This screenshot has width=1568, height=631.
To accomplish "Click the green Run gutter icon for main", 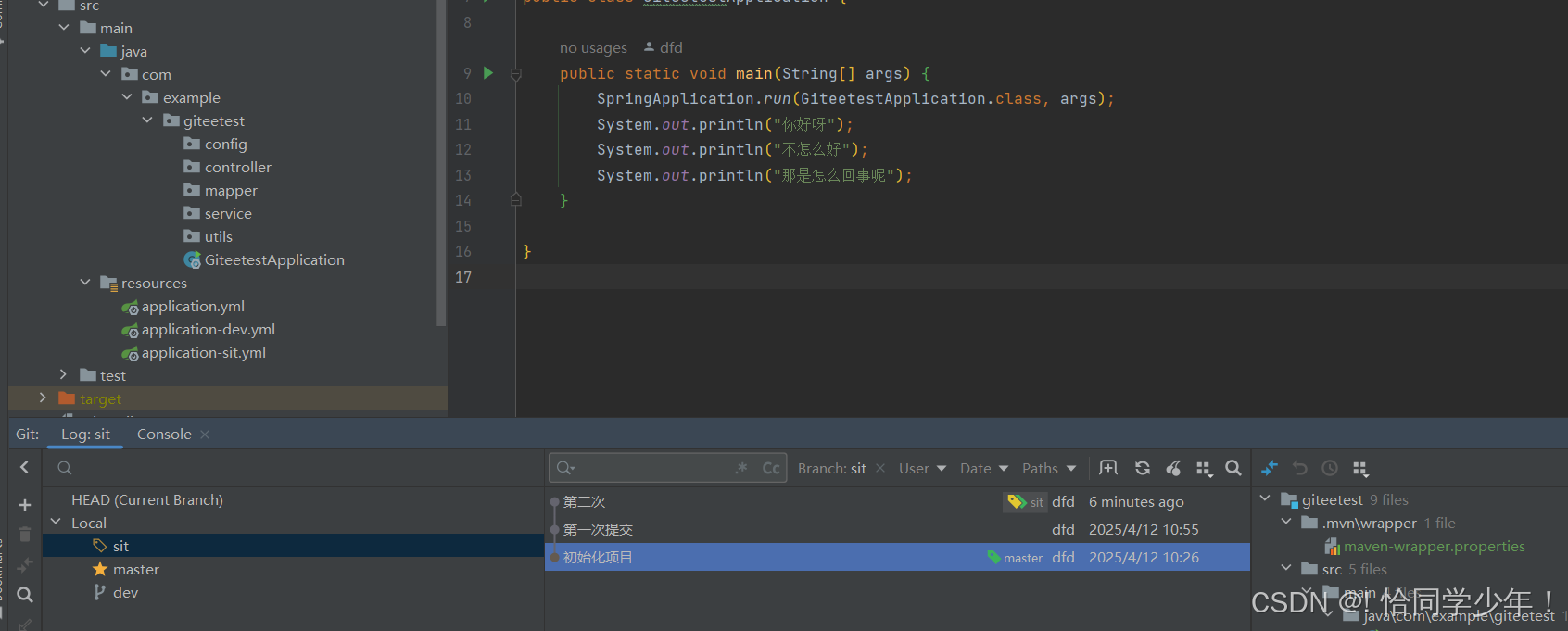I will (x=488, y=73).
